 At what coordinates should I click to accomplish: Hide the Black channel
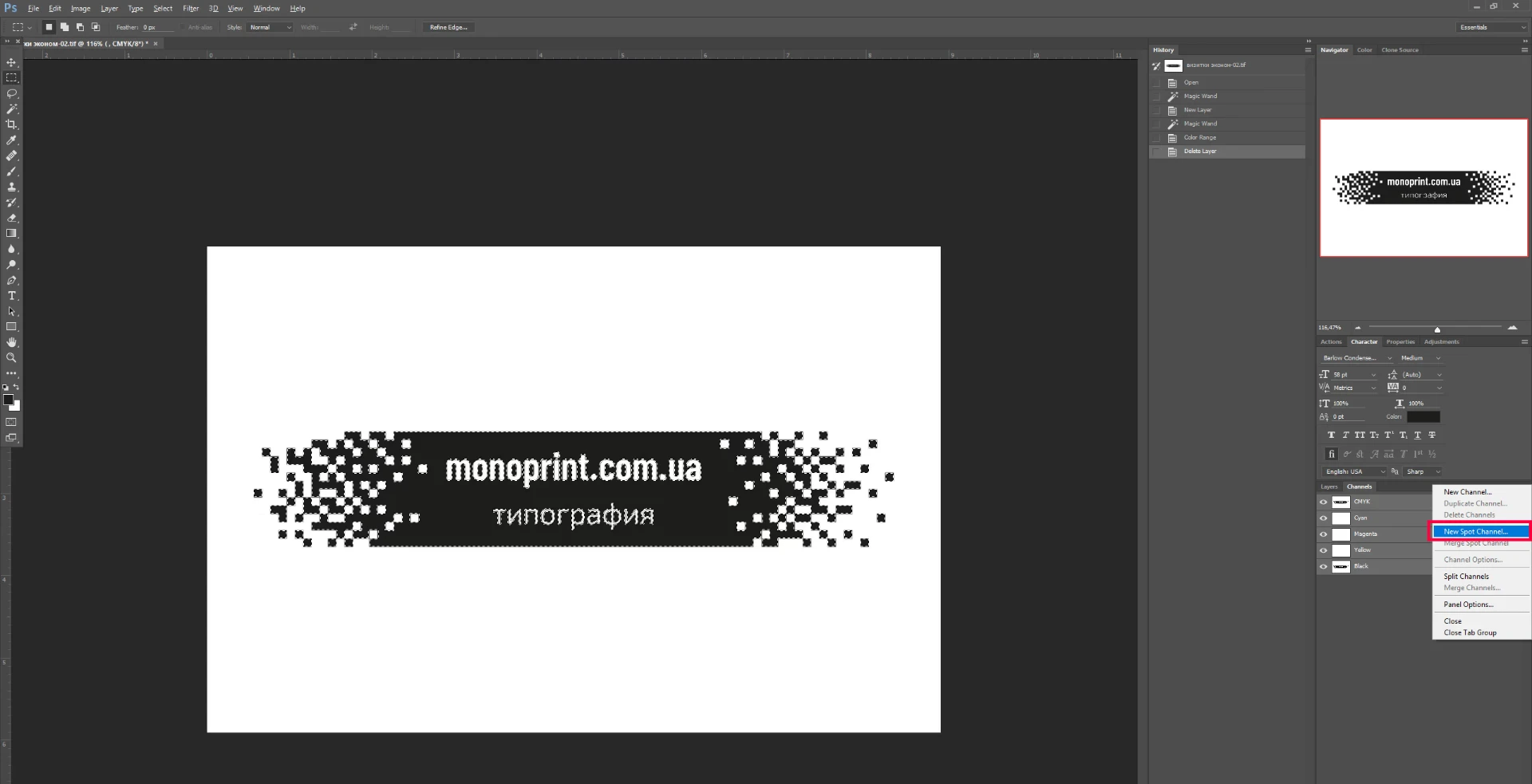(1323, 566)
